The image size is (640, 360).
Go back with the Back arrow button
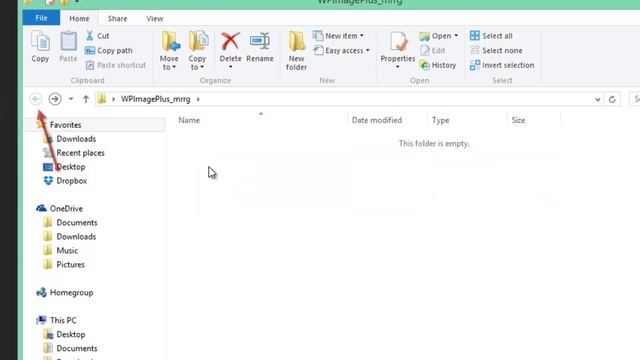coord(36,99)
